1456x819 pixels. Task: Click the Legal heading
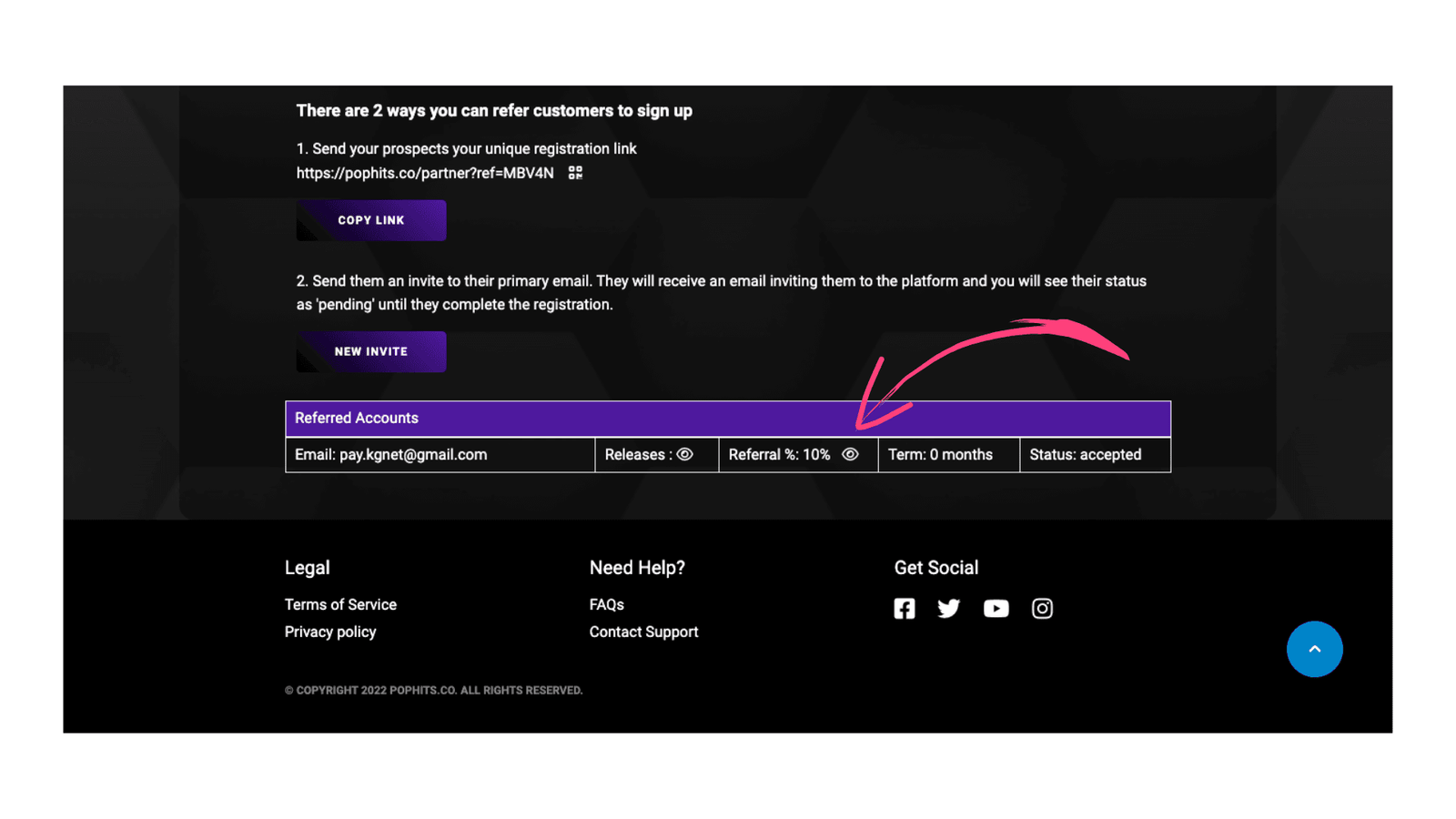click(308, 568)
